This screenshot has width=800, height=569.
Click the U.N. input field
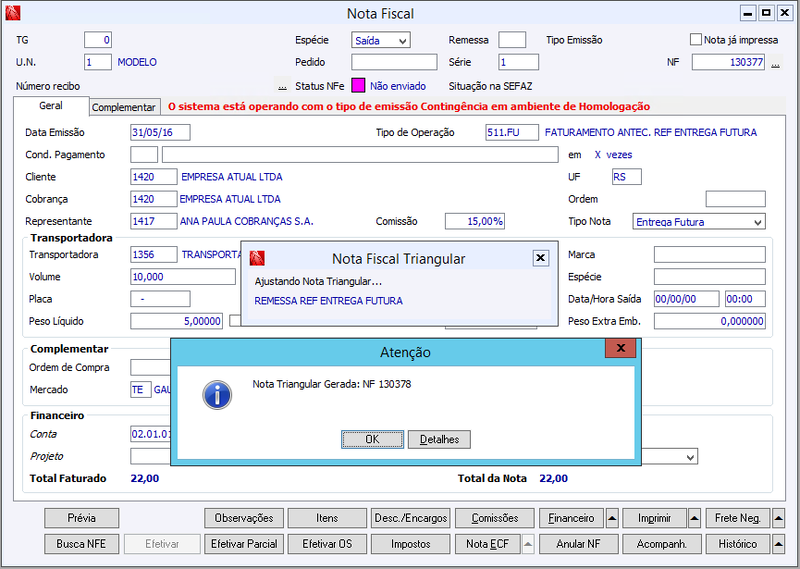point(98,62)
